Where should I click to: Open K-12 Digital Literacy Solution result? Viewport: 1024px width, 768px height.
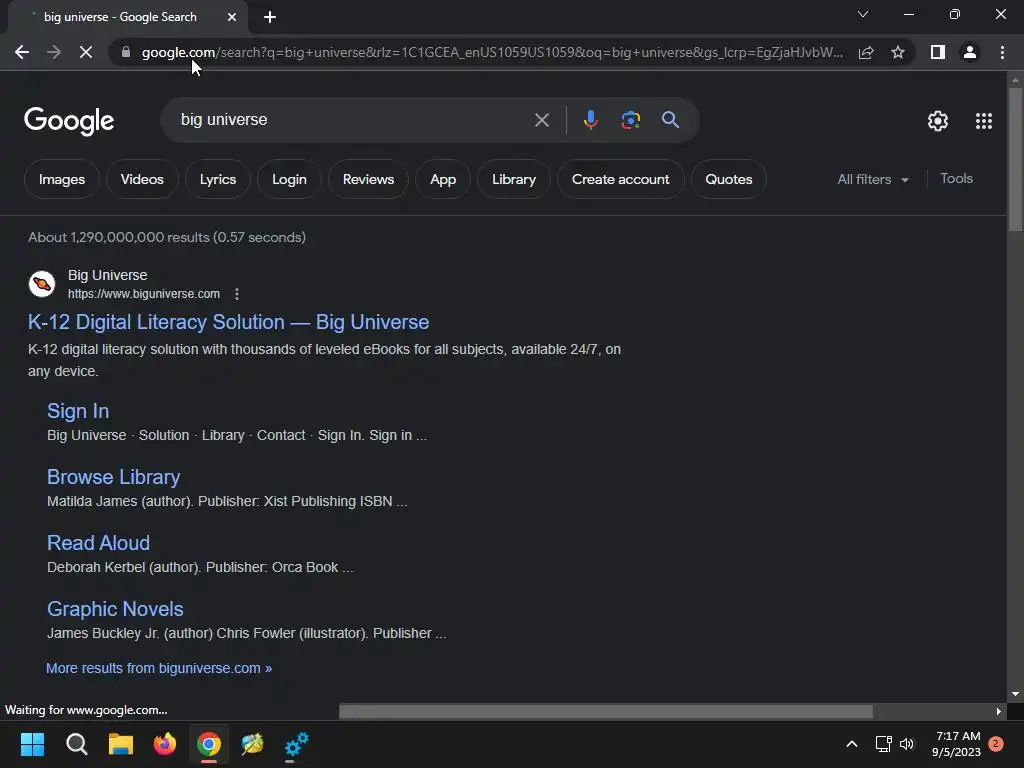pyautogui.click(x=229, y=322)
